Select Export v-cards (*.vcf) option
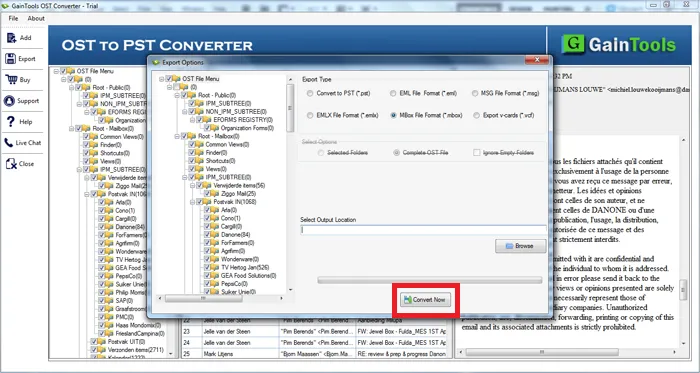Viewport: 700px width, 373px height. click(477, 115)
